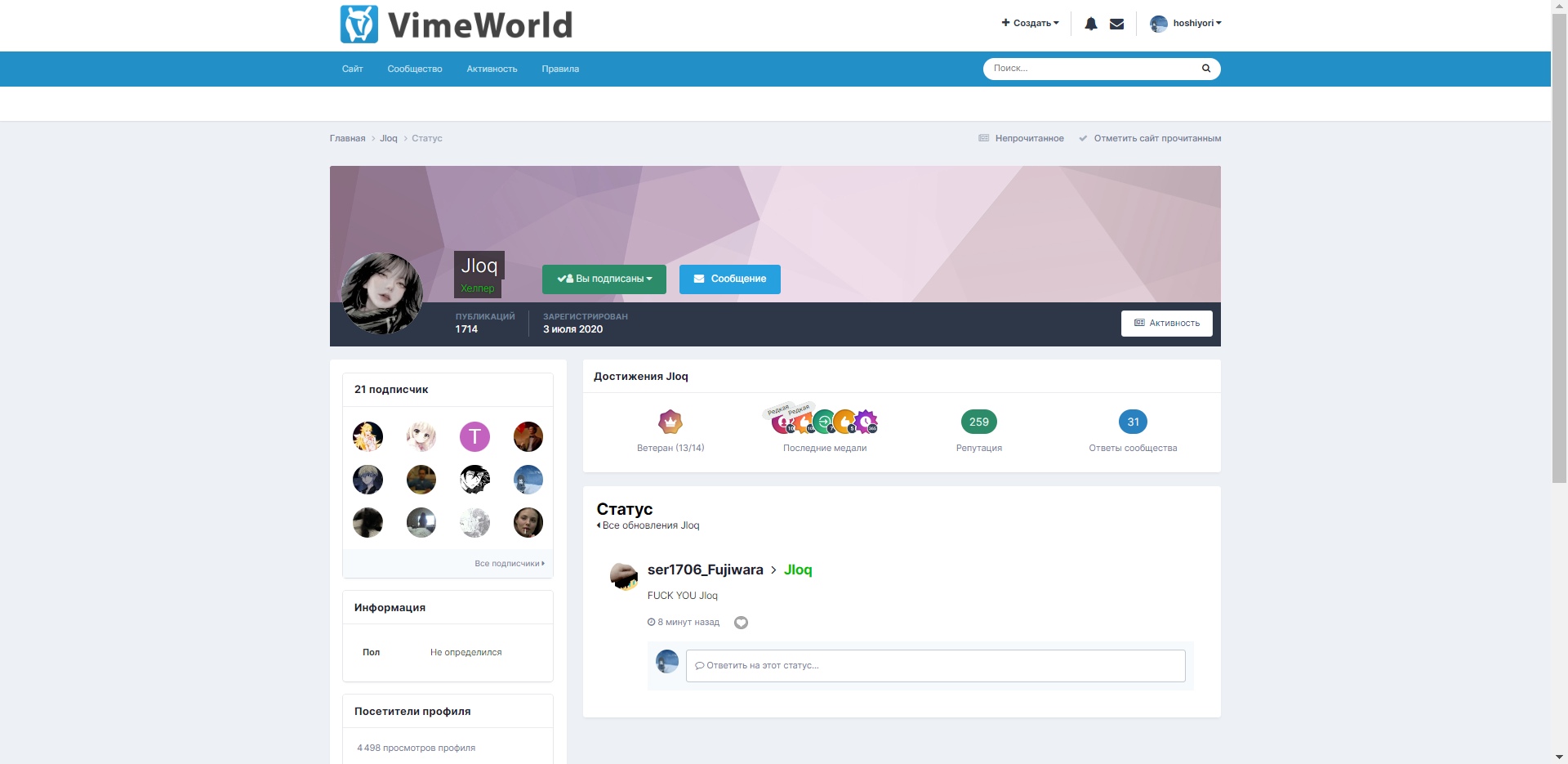Viewport: 1568px width, 764px height.
Task: Open the hoshiyori account dropdown
Action: [x=1186, y=23]
